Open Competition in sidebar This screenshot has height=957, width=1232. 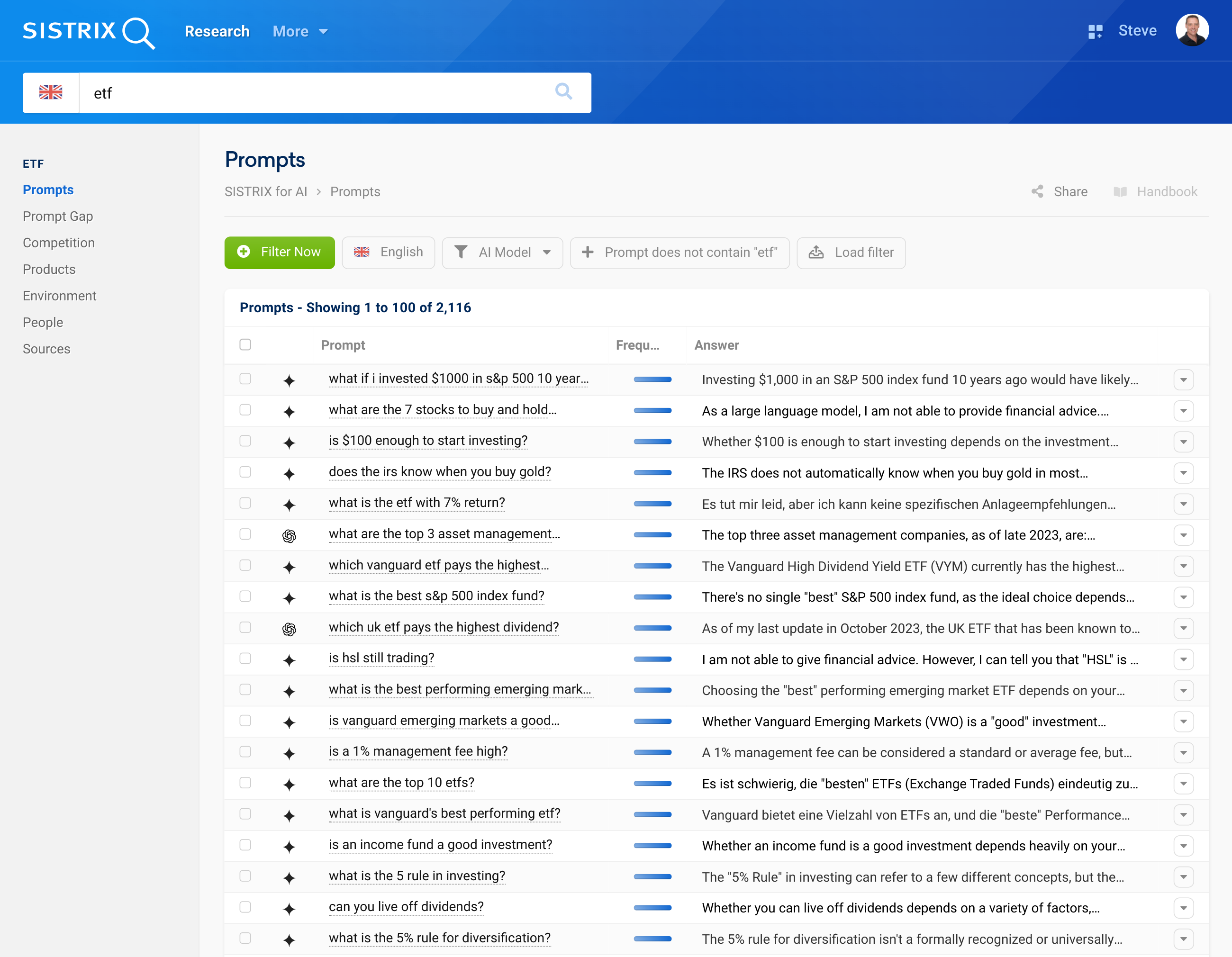coord(59,243)
